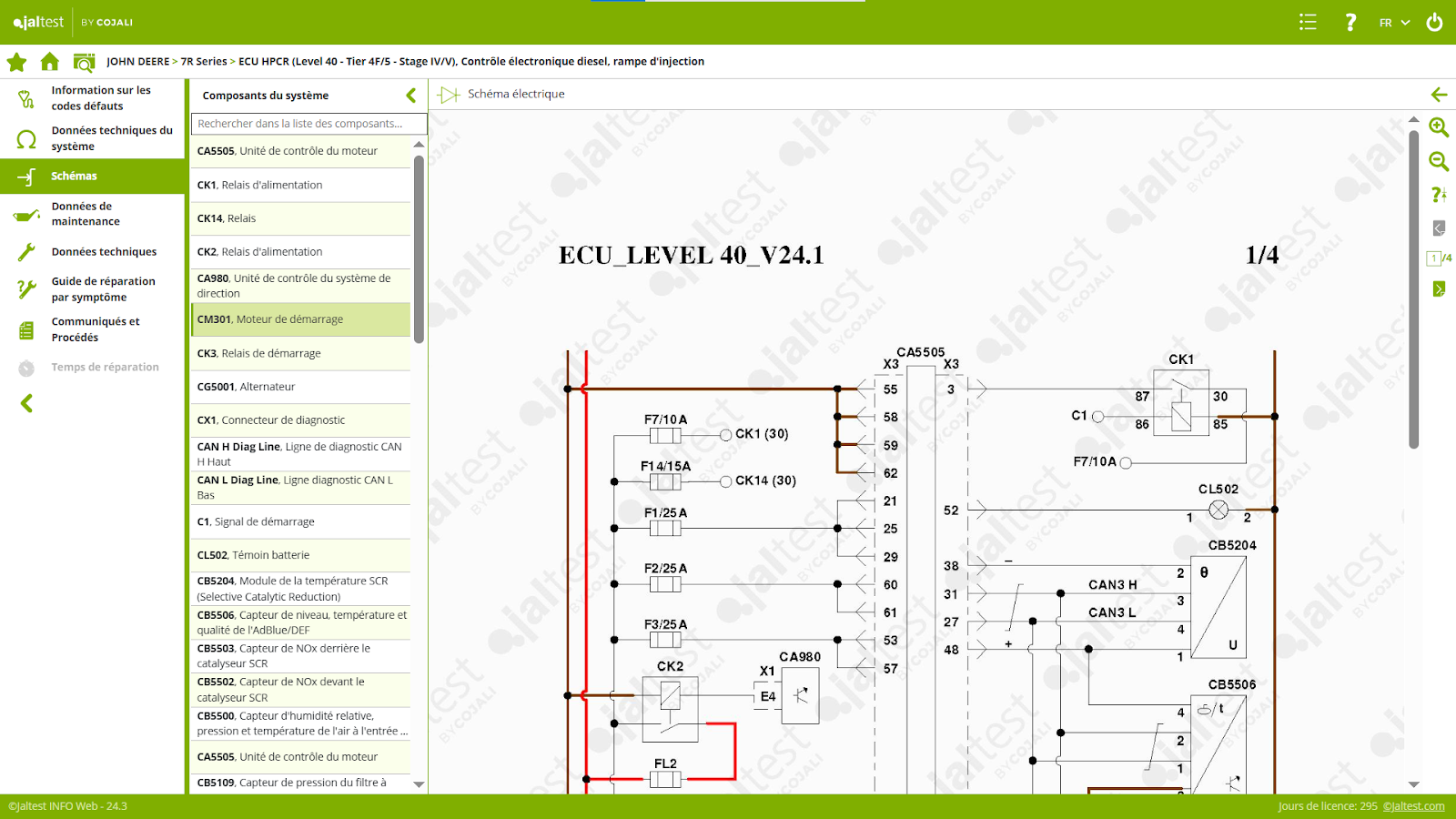Select CK2, Relais d'alimentation

click(x=300, y=252)
